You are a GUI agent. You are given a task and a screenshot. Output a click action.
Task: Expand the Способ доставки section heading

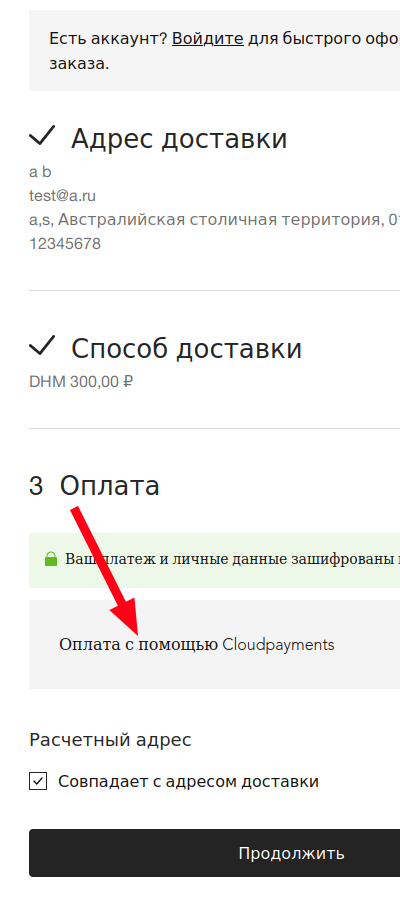(187, 348)
